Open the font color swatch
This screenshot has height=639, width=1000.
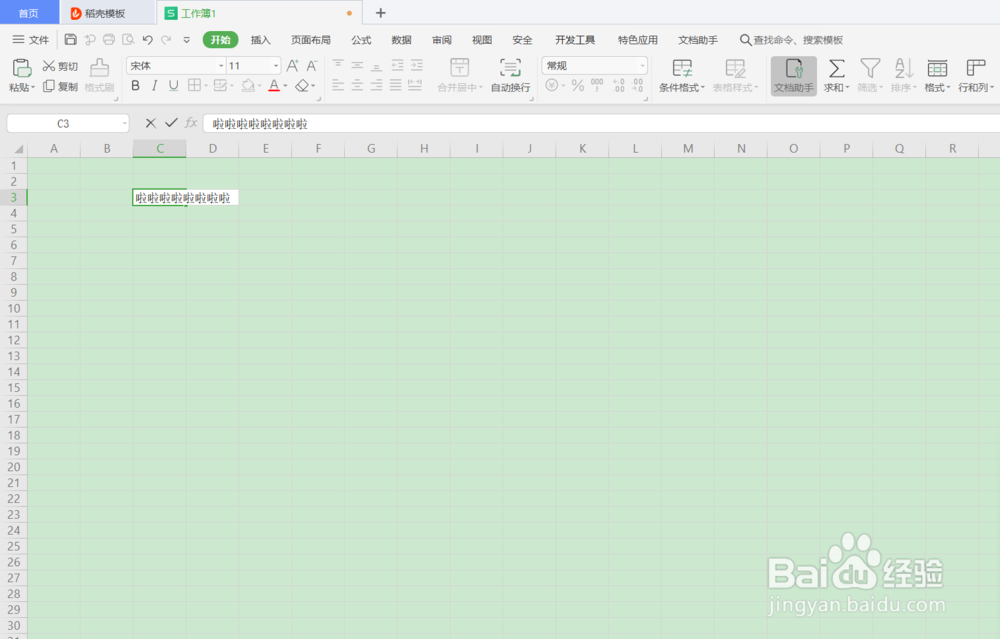click(x=274, y=86)
